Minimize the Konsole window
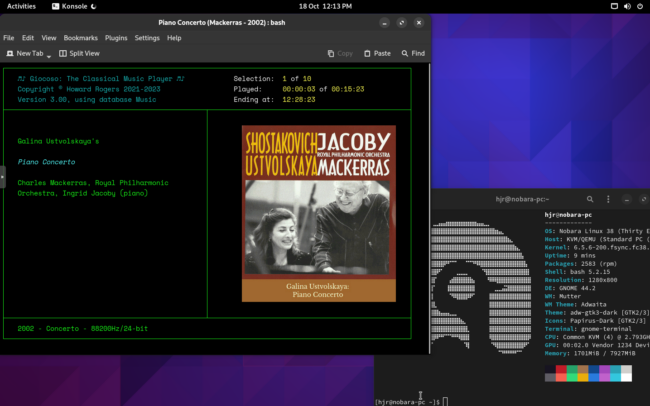Screen dimensions: 650x406 [x=384, y=23]
